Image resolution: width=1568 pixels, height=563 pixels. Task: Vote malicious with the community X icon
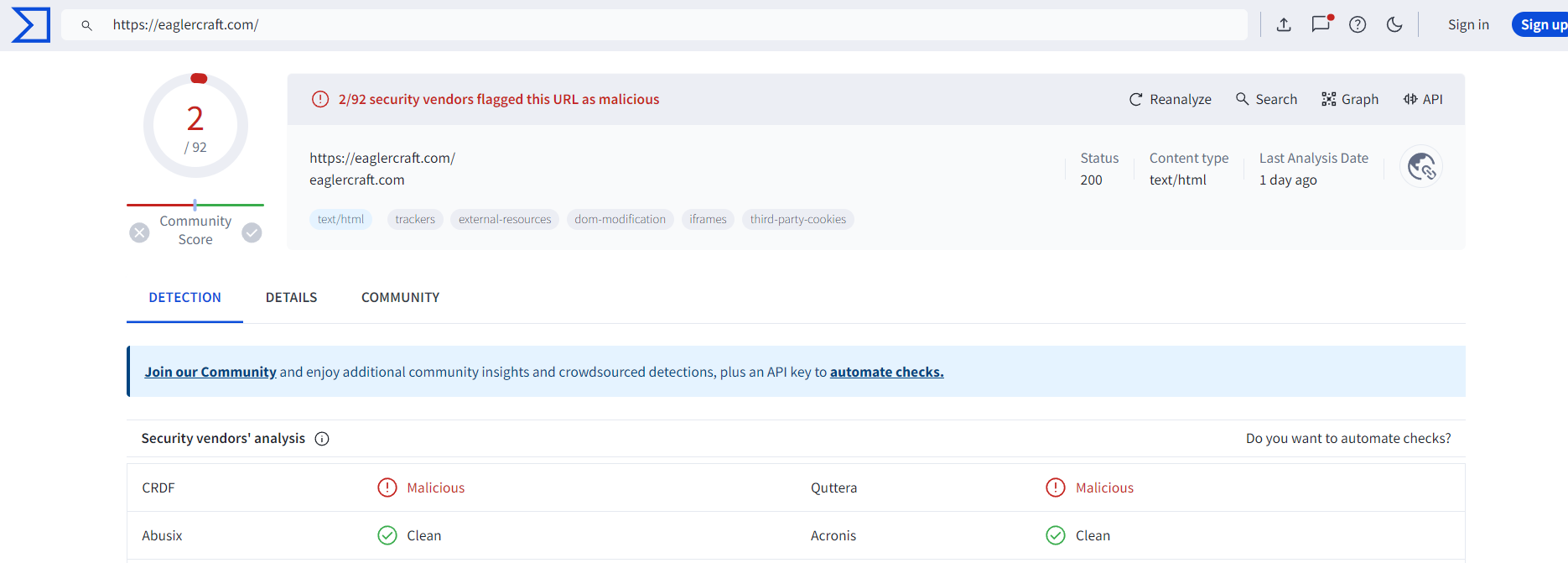[140, 232]
